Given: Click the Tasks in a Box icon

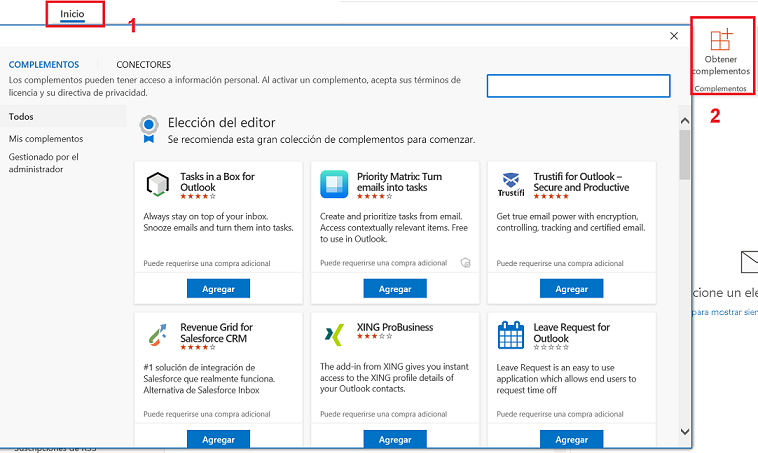Looking at the screenshot, I should (x=158, y=184).
